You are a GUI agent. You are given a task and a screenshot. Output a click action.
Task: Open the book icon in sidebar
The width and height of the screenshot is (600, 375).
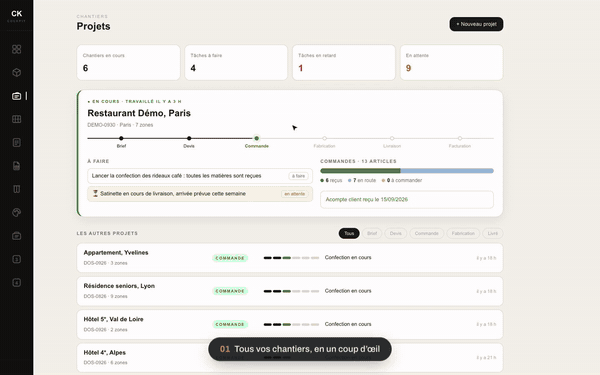16,189
